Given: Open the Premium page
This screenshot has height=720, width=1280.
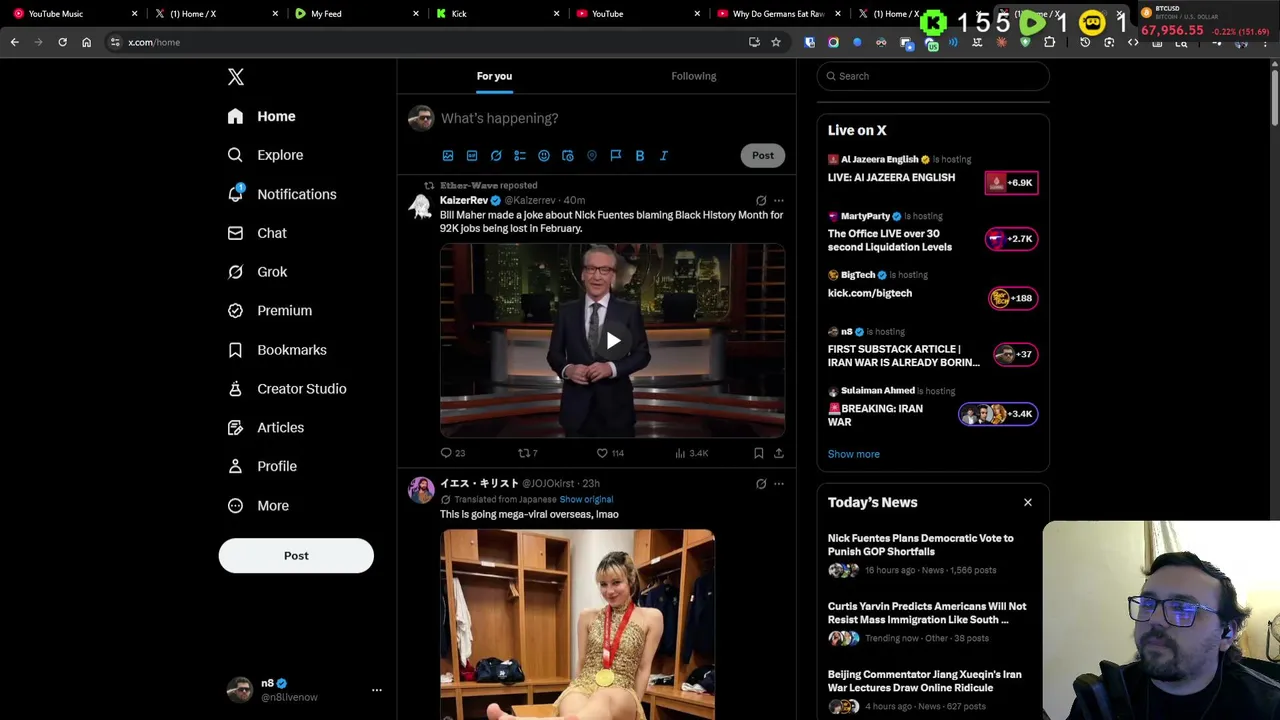Looking at the screenshot, I should pyautogui.click(x=269, y=311).
